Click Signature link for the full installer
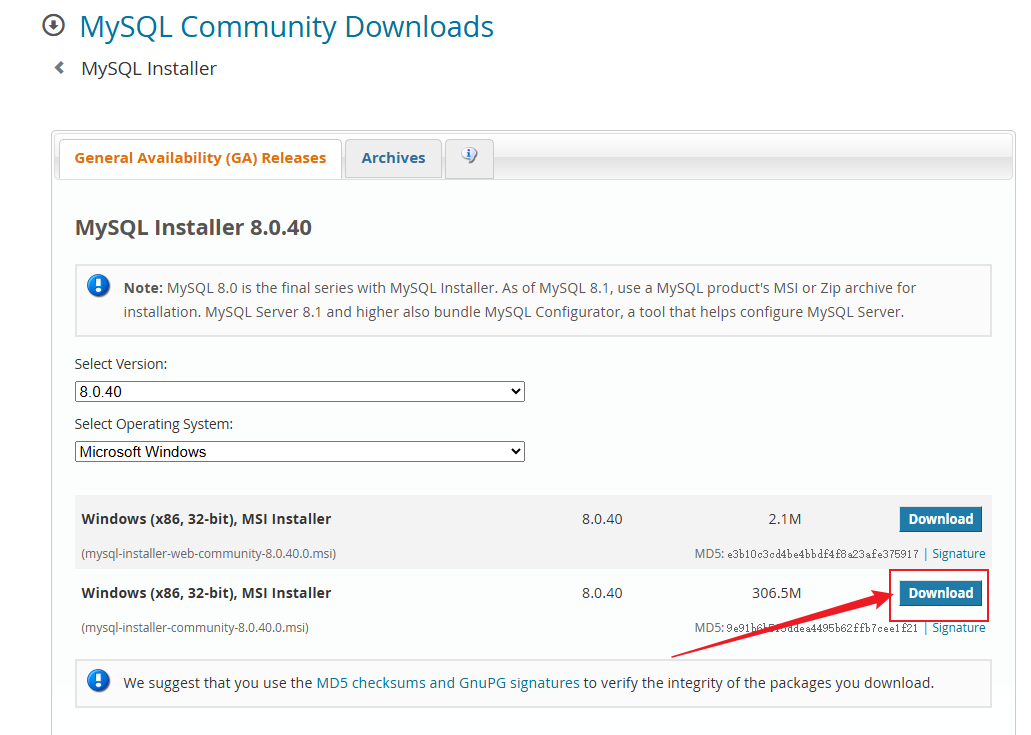The width and height of the screenshot is (1031, 735). (958, 627)
